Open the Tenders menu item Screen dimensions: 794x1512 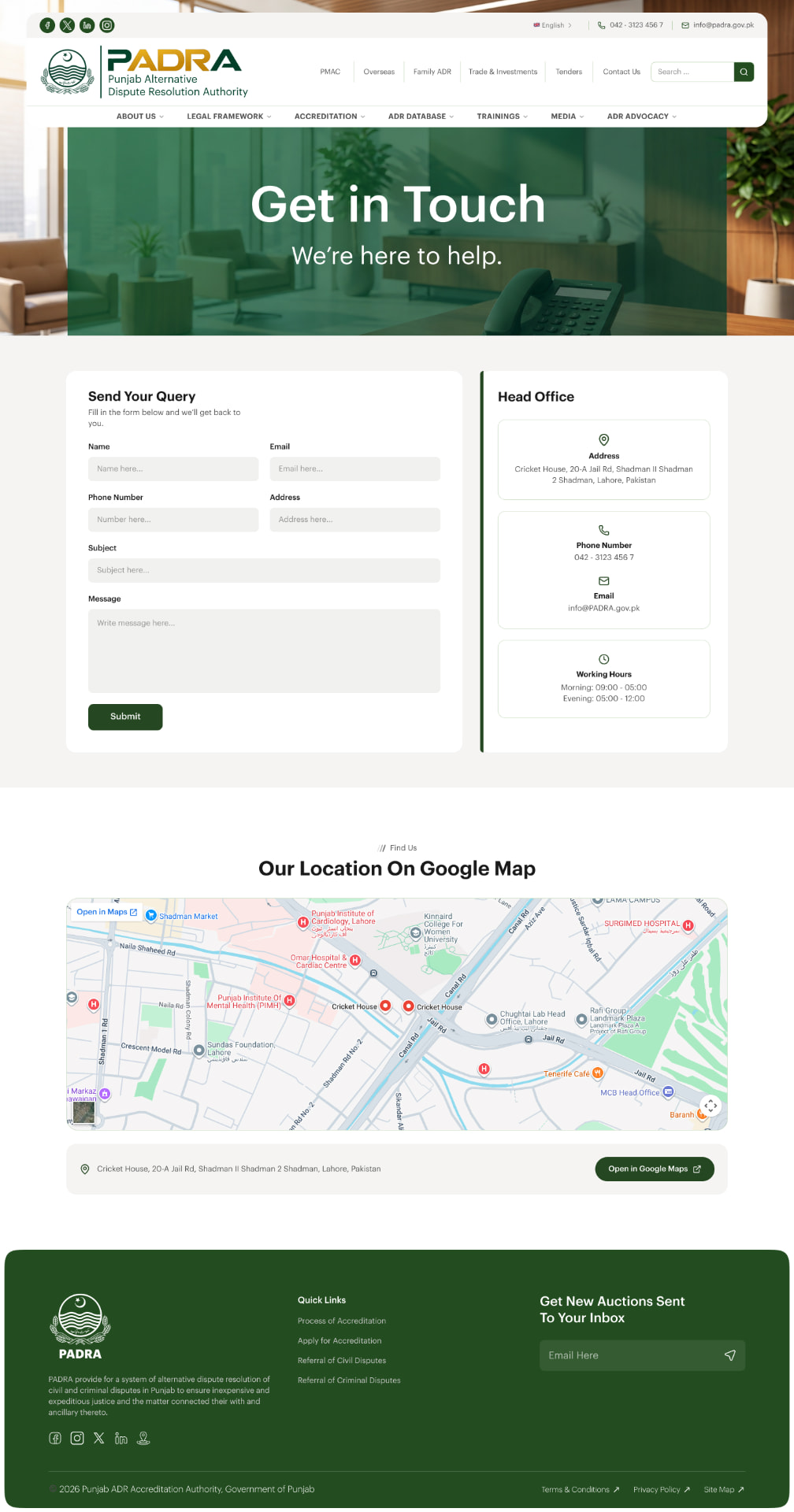(x=569, y=72)
